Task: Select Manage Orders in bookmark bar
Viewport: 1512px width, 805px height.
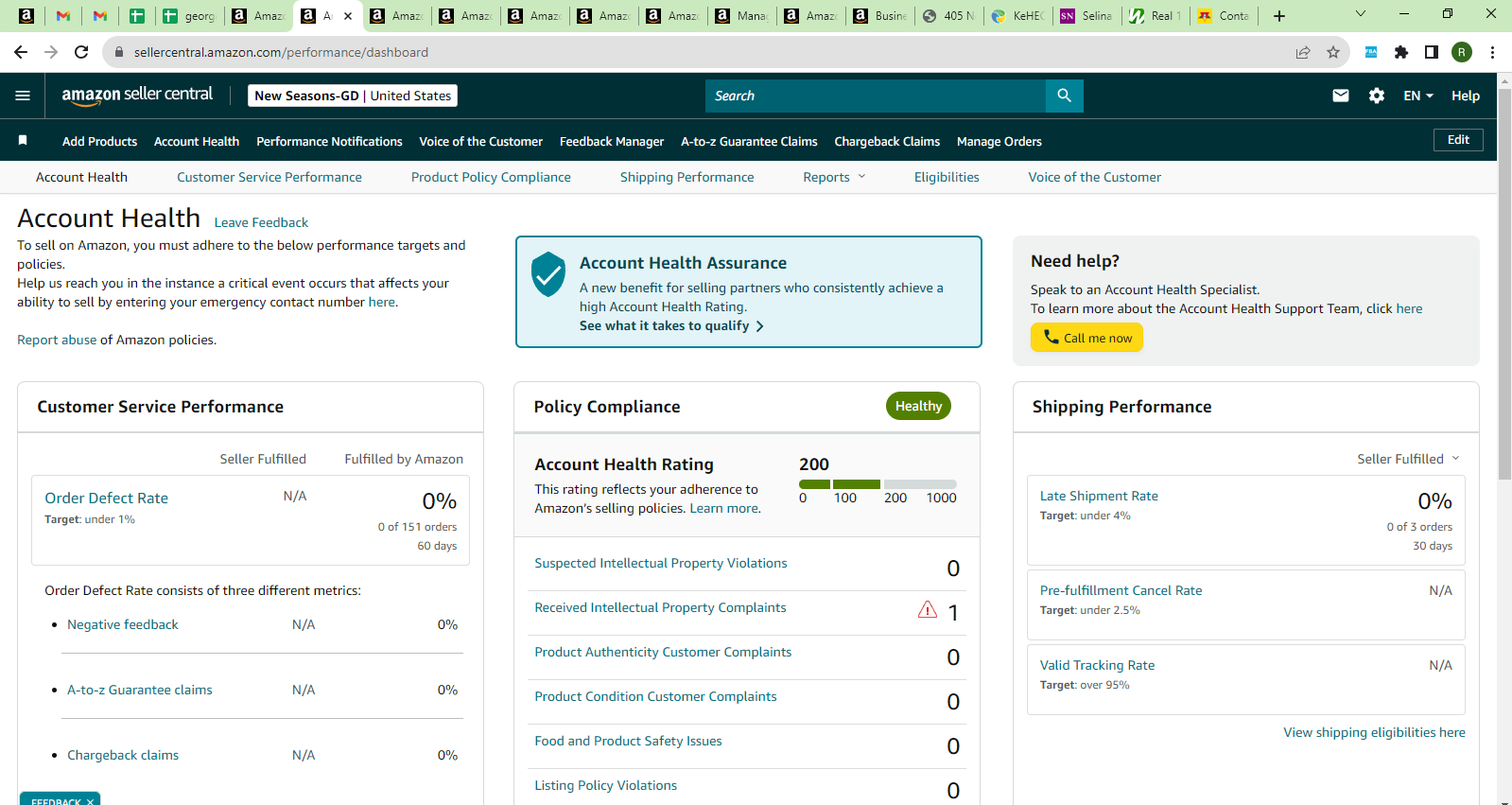Action: [x=999, y=141]
